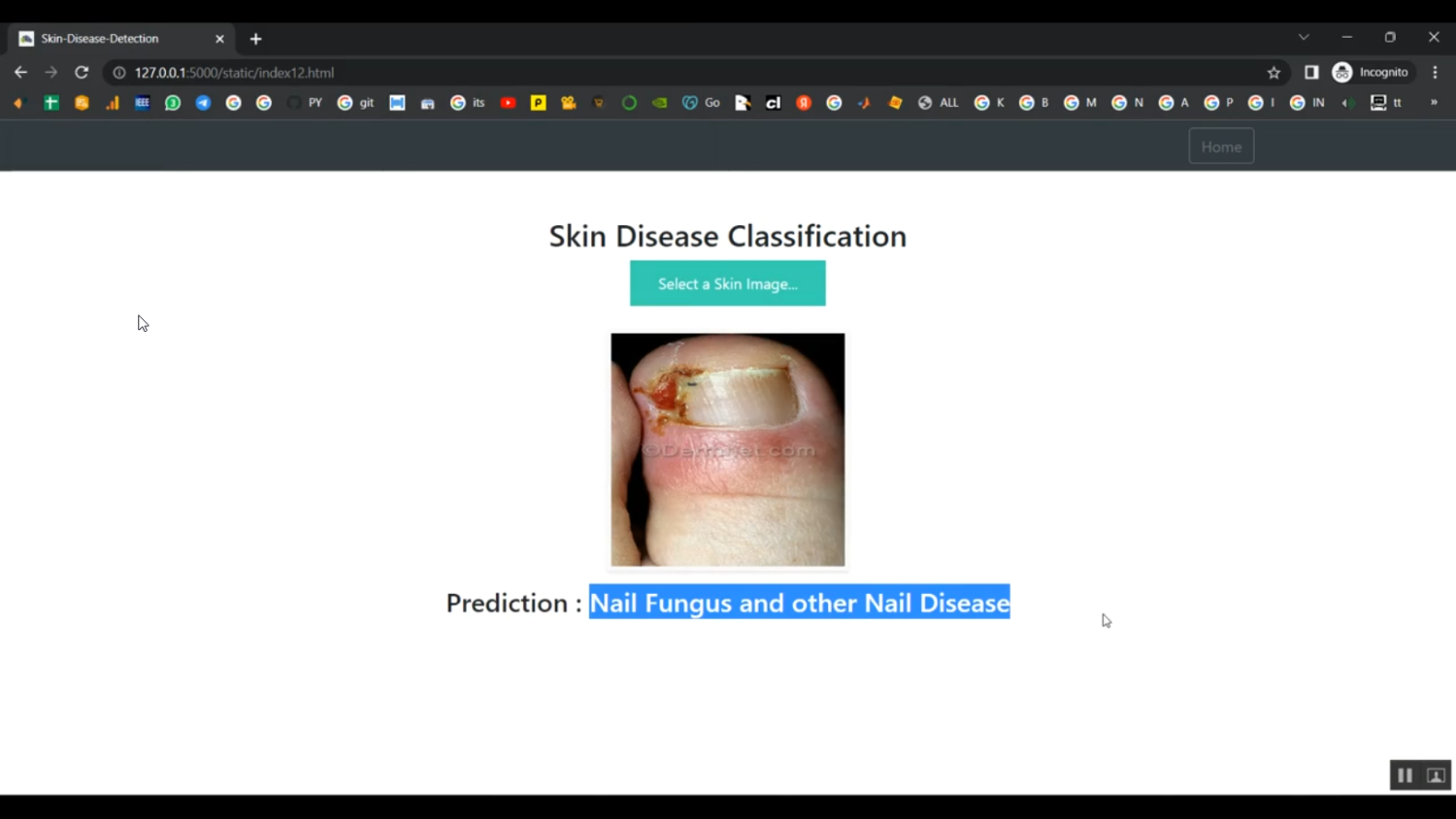Open the Telegram bookmark
The width and height of the screenshot is (1456, 819).
click(x=203, y=102)
